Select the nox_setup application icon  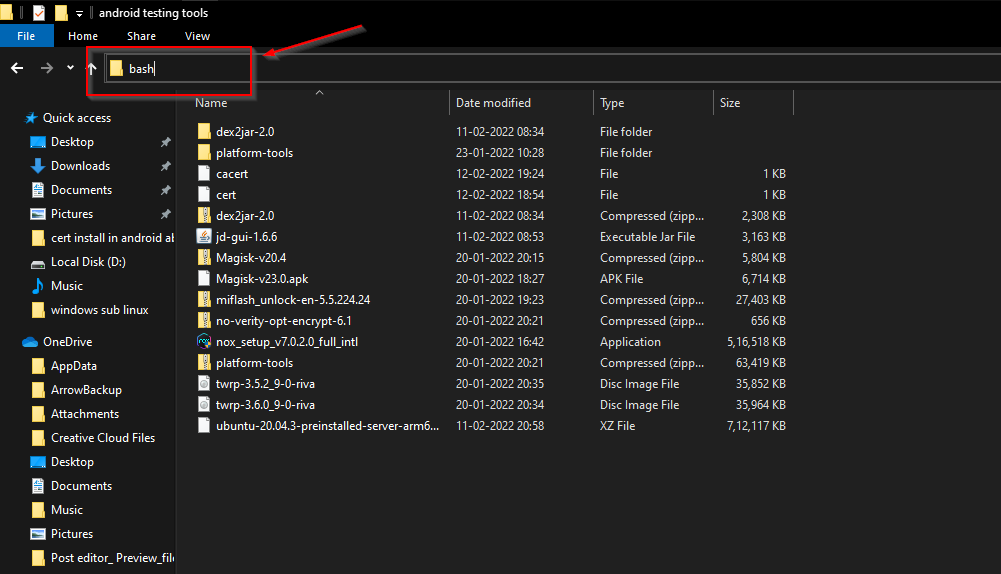[x=204, y=342]
